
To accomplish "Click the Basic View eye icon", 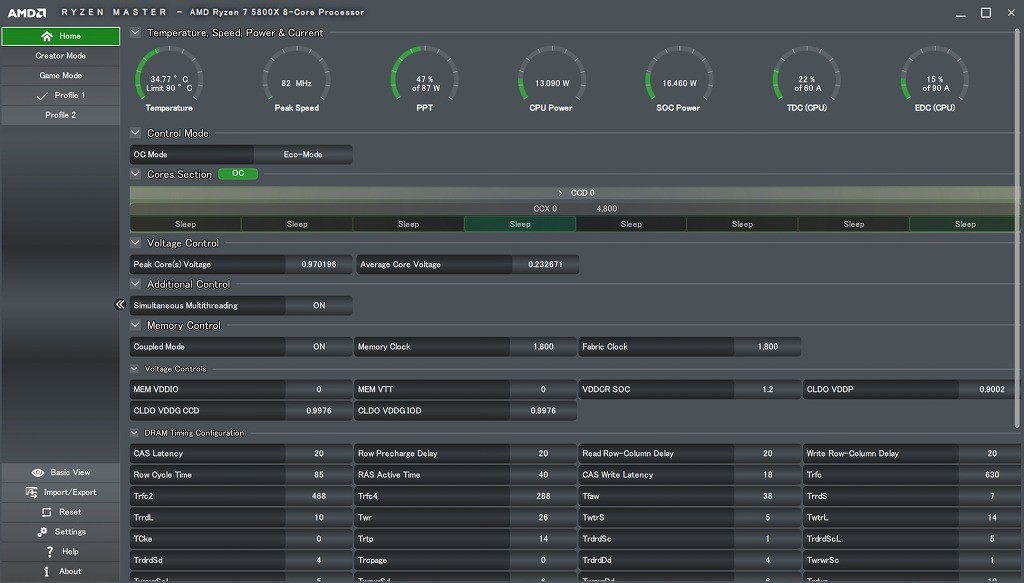I will click(x=38, y=472).
